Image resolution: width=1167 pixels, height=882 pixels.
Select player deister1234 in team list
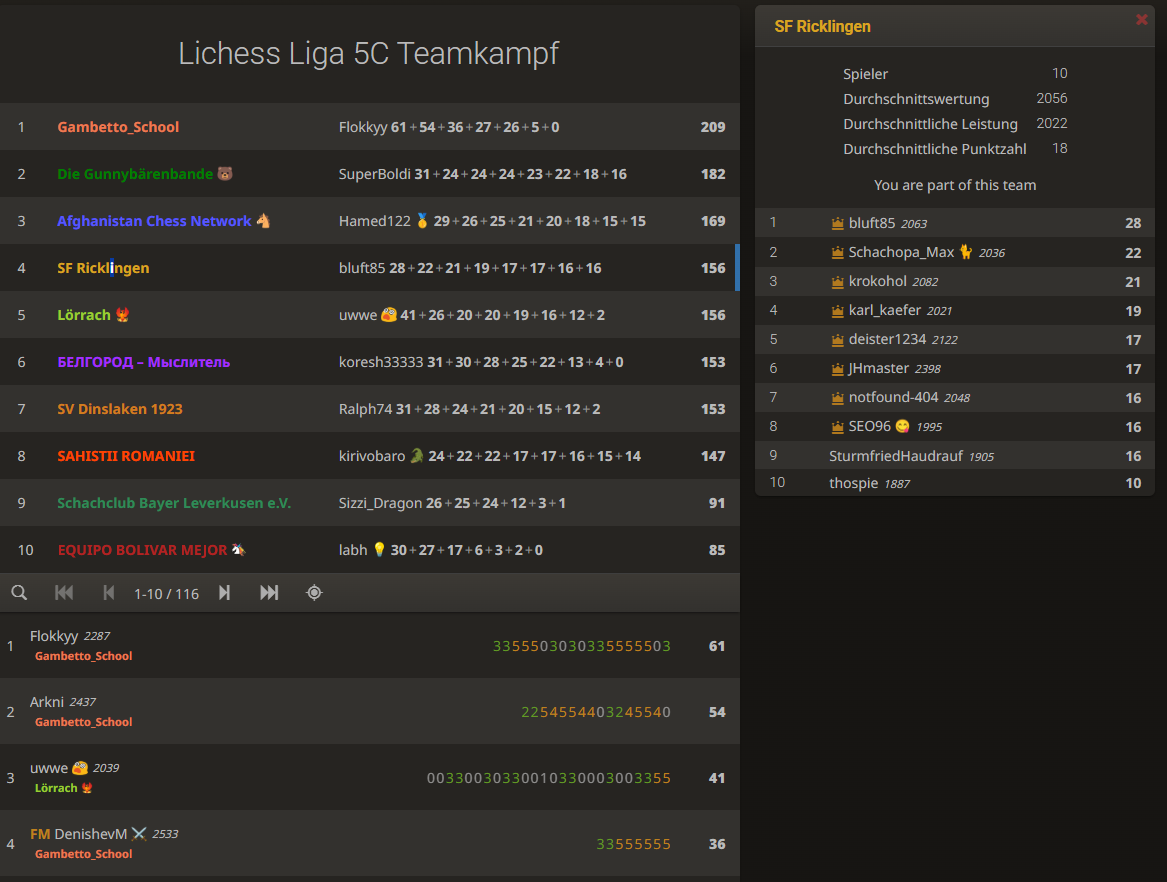pos(887,339)
